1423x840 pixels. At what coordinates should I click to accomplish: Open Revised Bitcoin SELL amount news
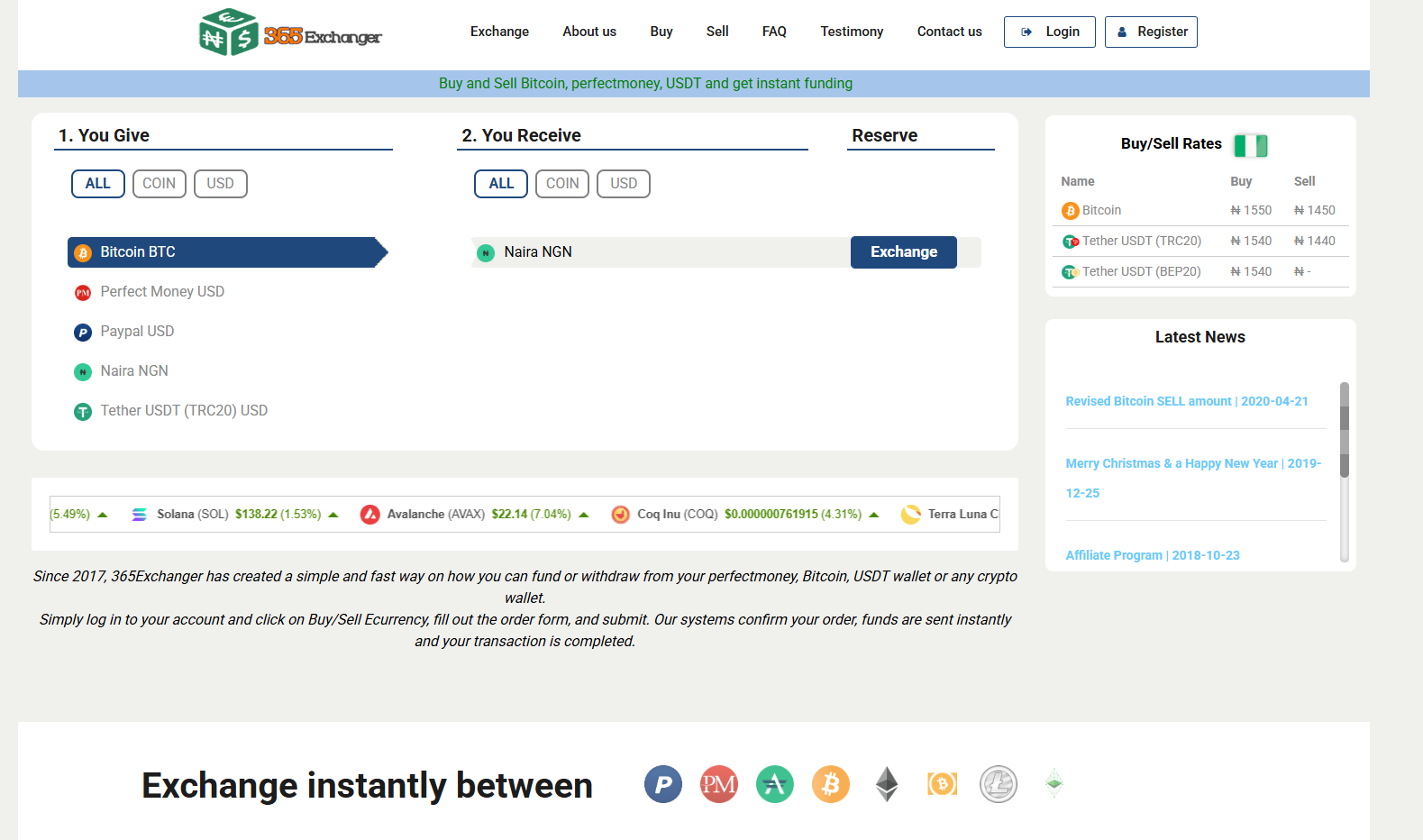click(1187, 401)
